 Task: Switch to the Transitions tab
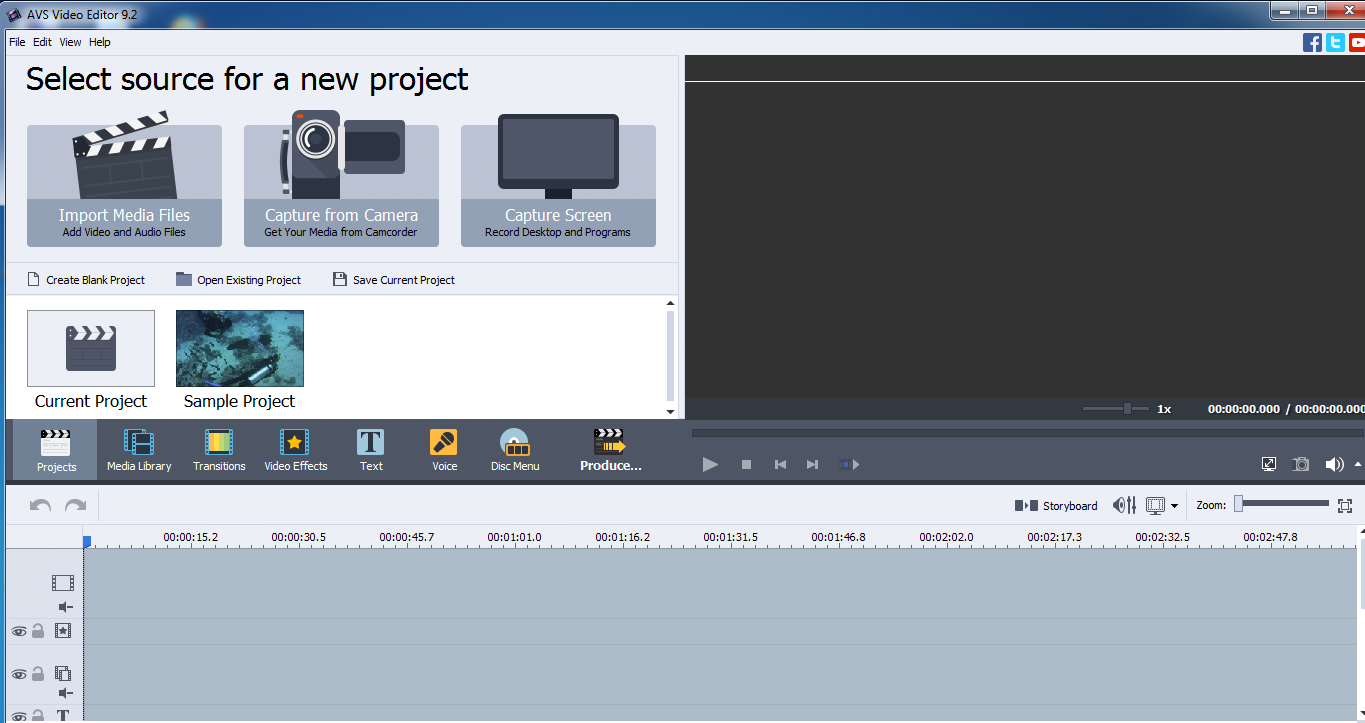coord(219,450)
